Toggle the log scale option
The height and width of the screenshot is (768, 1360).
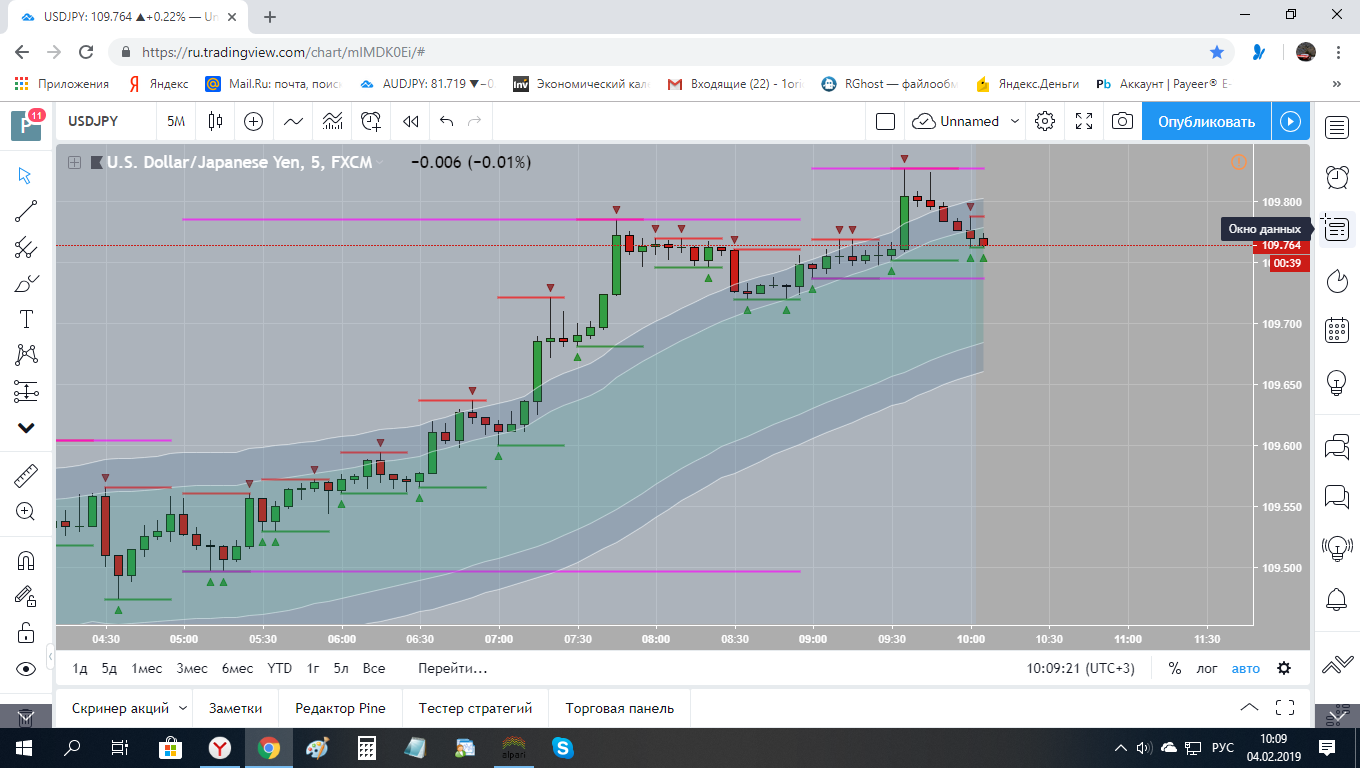click(1207, 669)
